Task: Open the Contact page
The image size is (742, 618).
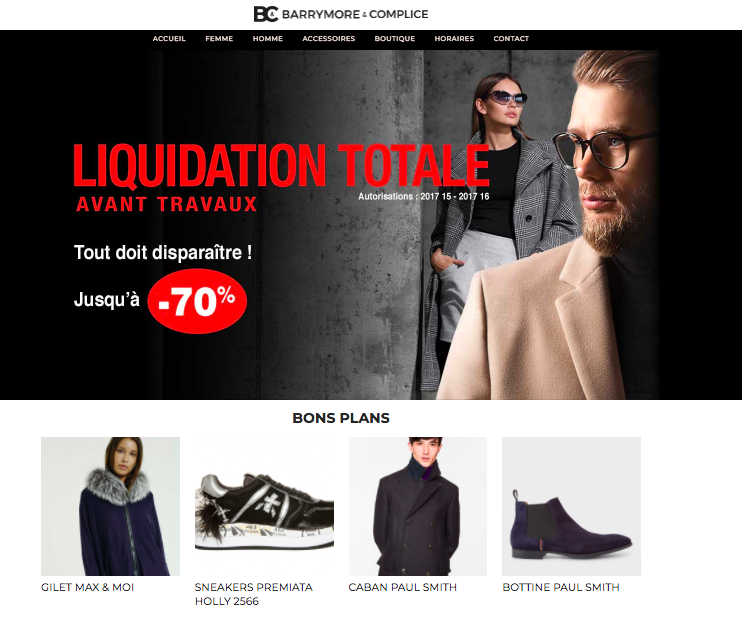Action: (x=511, y=39)
